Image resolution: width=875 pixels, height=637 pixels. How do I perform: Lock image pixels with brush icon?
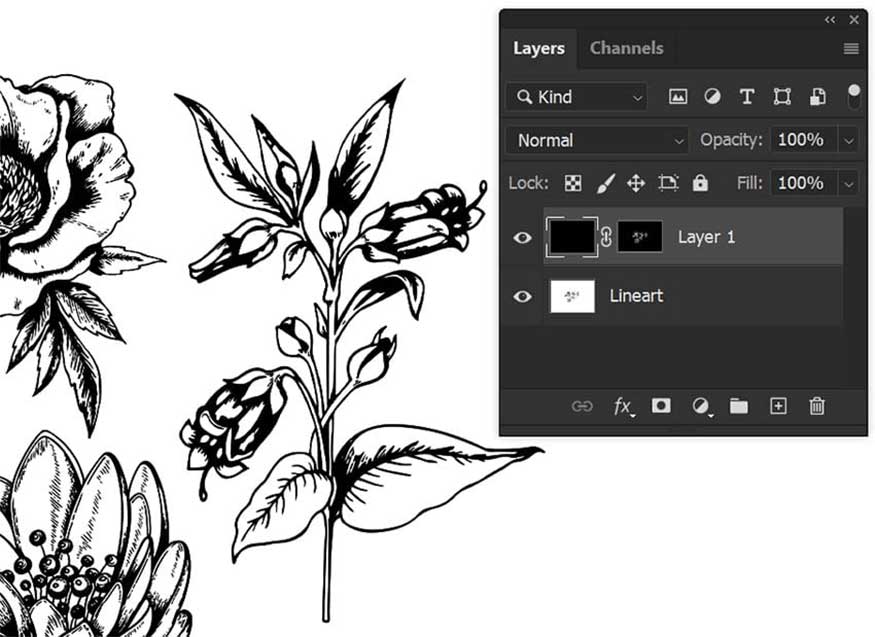coord(605,183)
